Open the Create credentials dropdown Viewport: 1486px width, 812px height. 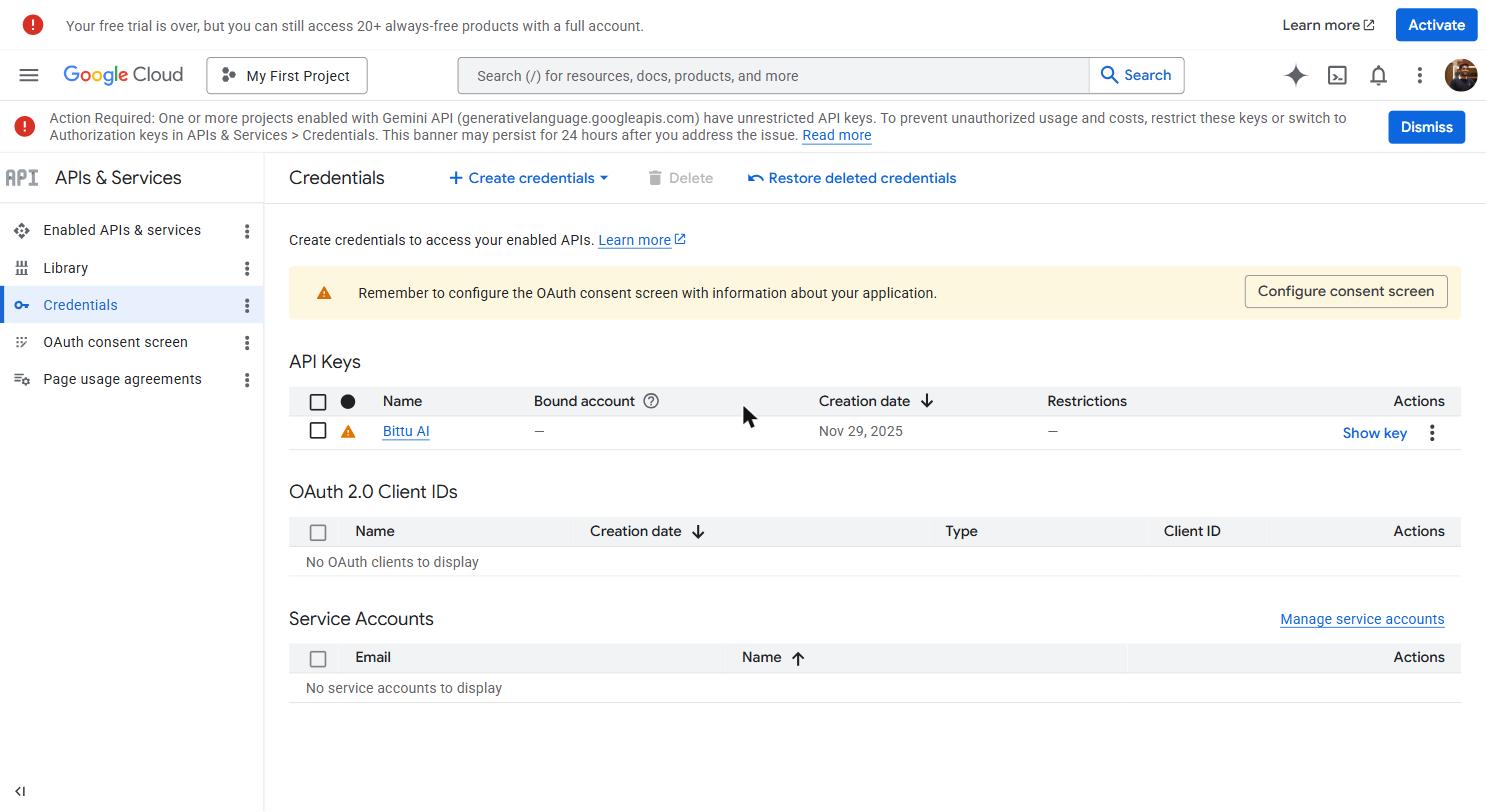coord(528,178)
